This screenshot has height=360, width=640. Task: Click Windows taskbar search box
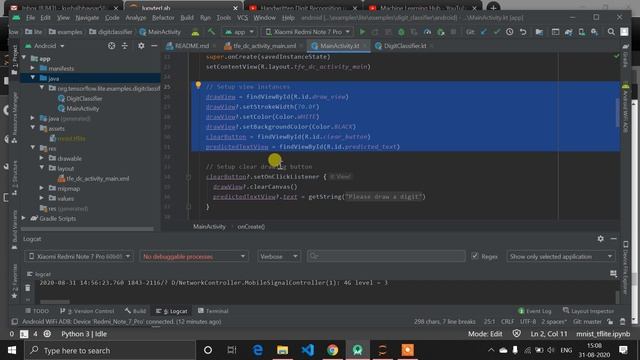[x=110, y=350]
